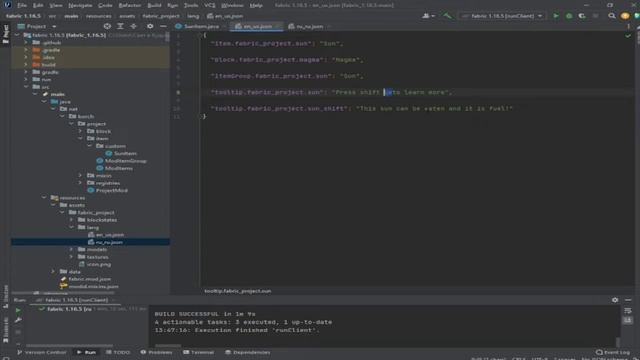Click Project tree horizontal scrollbar

pyautogui.click(x=63, y=293)
